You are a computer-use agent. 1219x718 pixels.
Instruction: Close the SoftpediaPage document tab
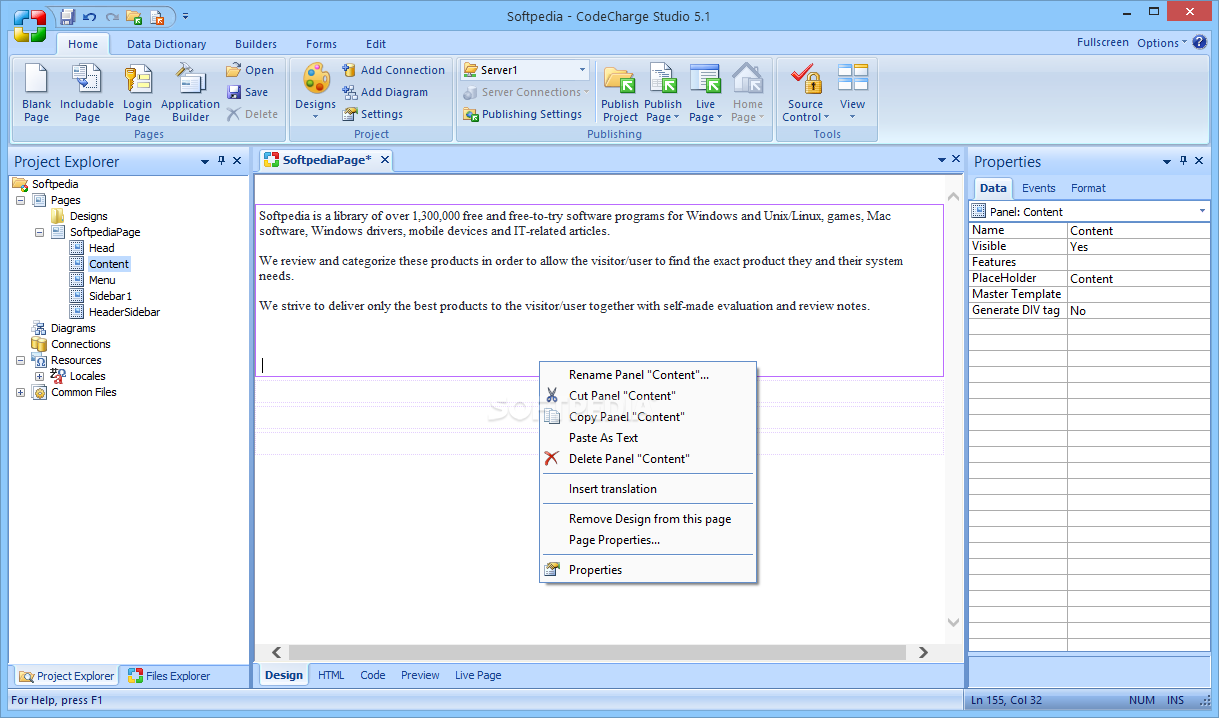tap(384, 160)
